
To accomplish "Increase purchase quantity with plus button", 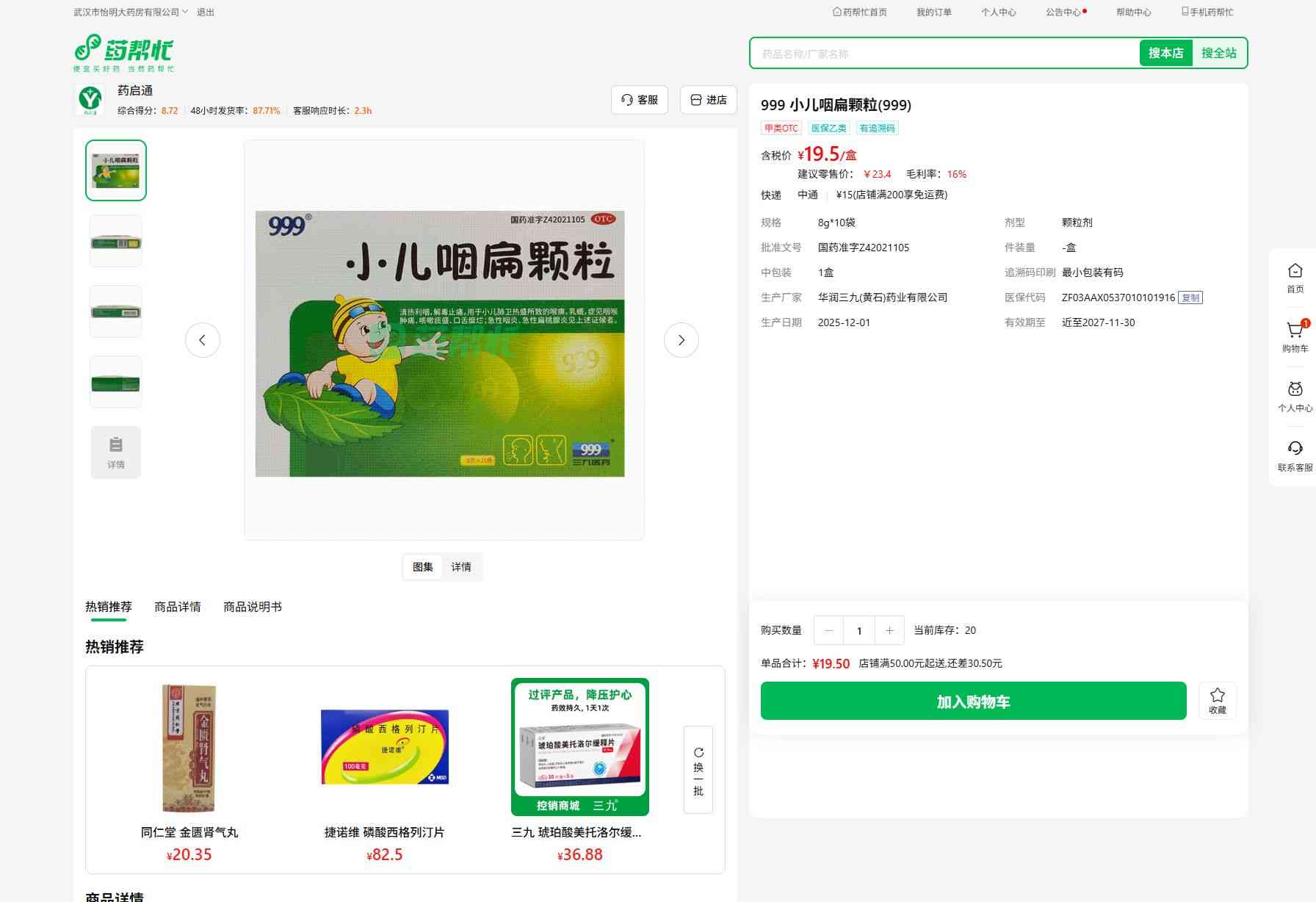I will tap(889, 630).
